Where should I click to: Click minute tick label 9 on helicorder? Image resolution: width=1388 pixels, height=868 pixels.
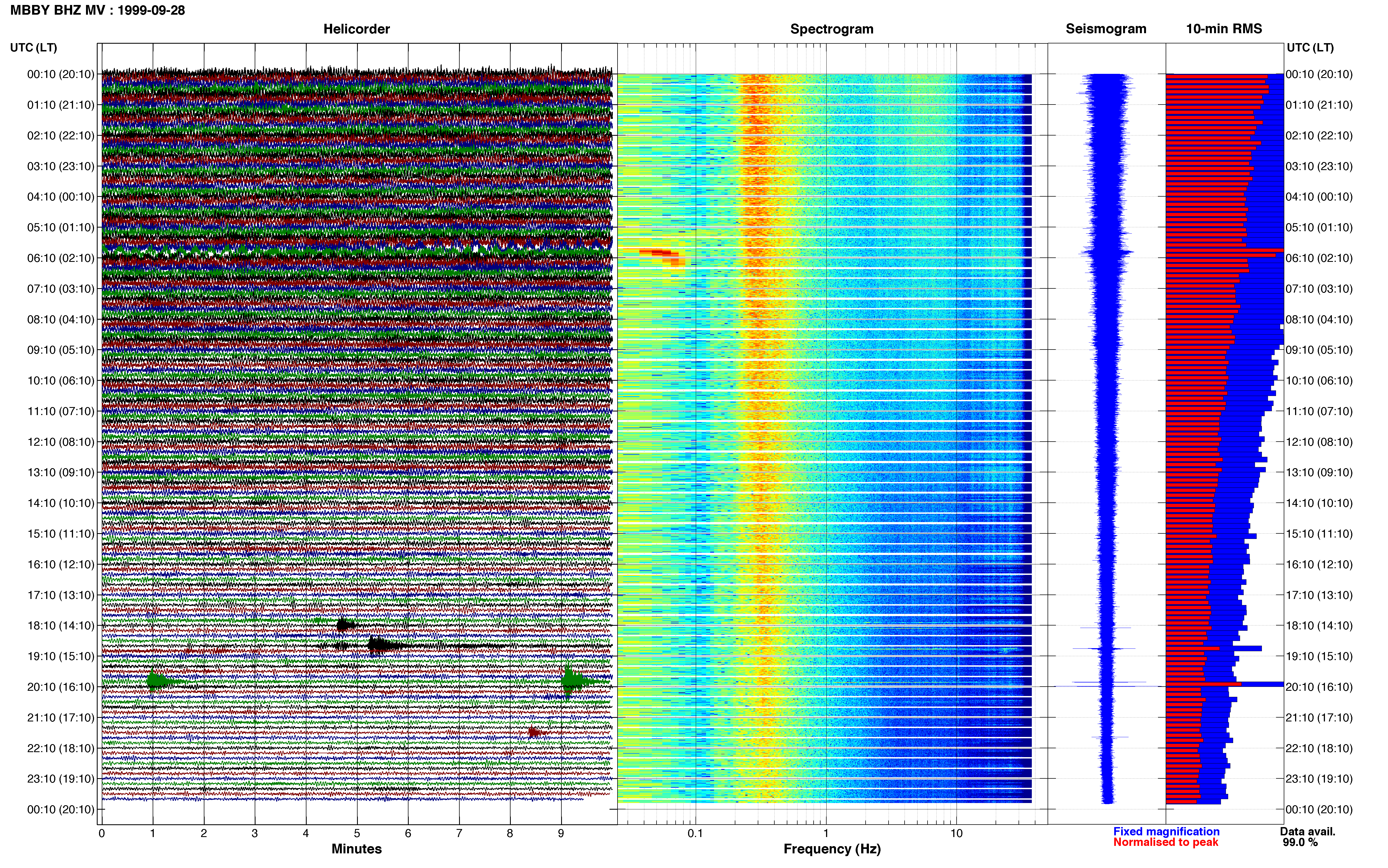561,833
